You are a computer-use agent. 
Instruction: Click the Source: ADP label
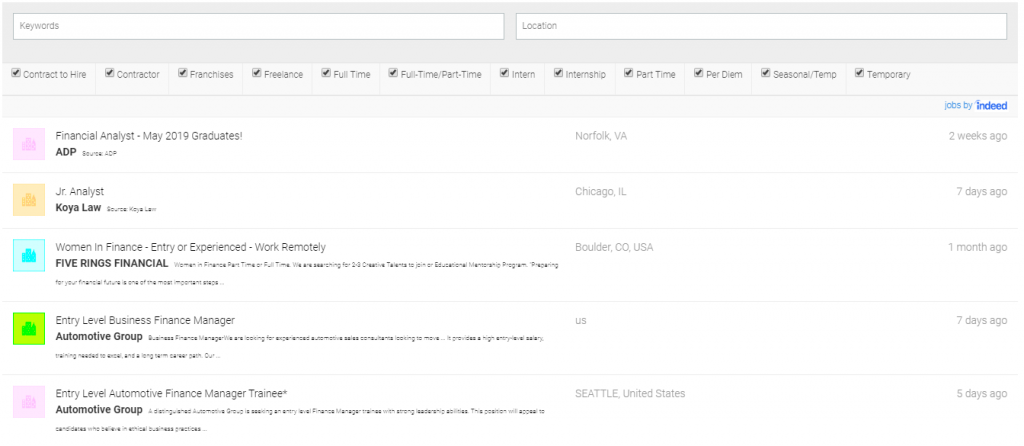pos(99,153)
